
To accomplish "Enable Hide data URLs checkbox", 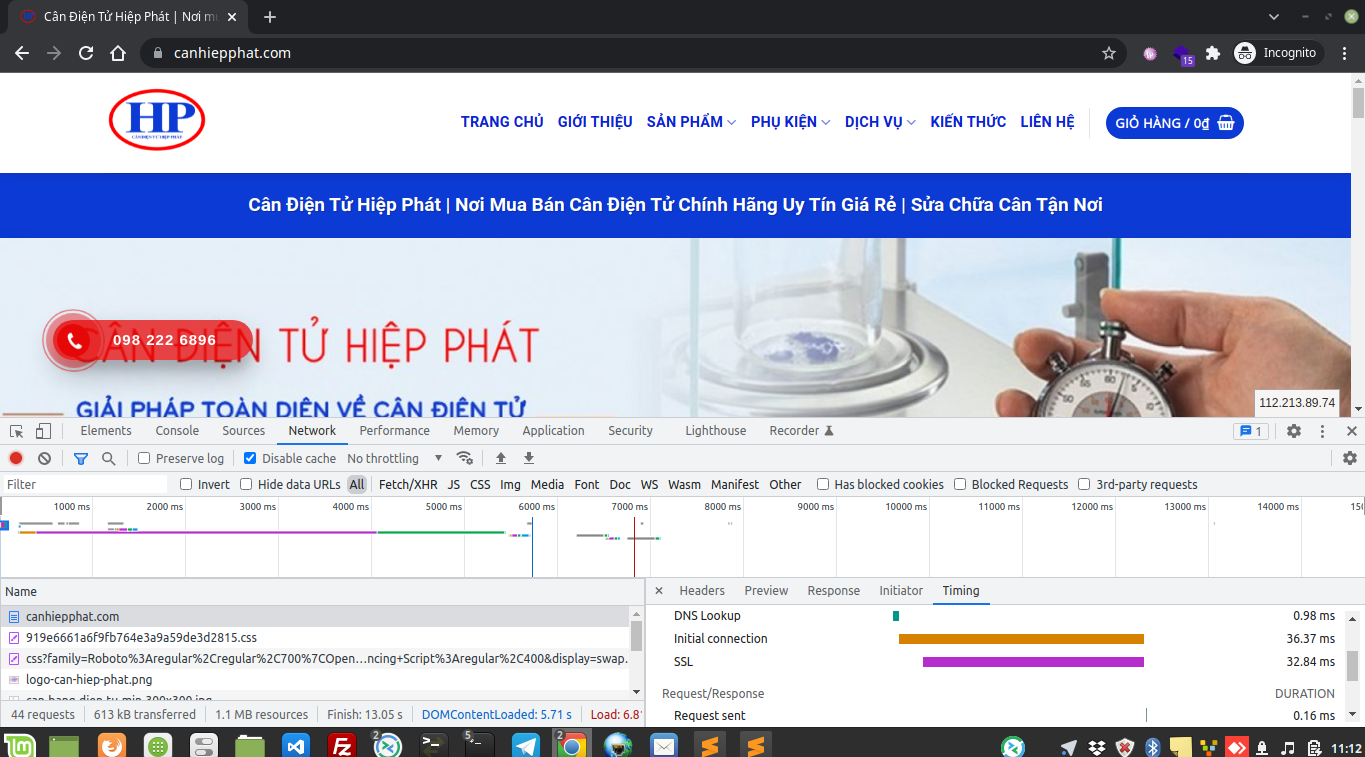I will 246,484.
